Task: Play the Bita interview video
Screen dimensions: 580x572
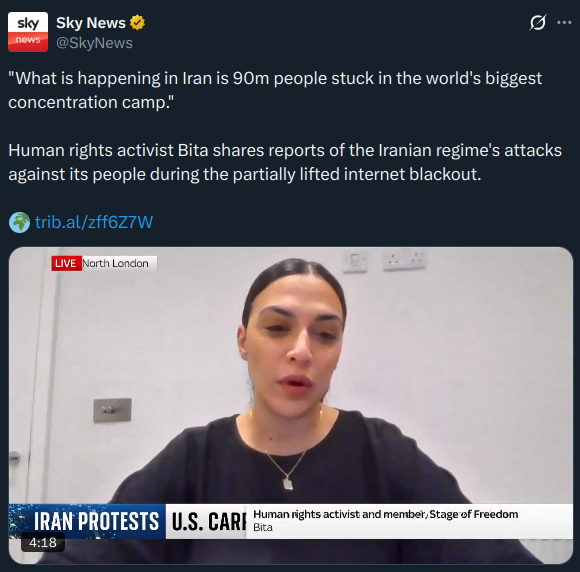Action: click(x=291, y=405)
